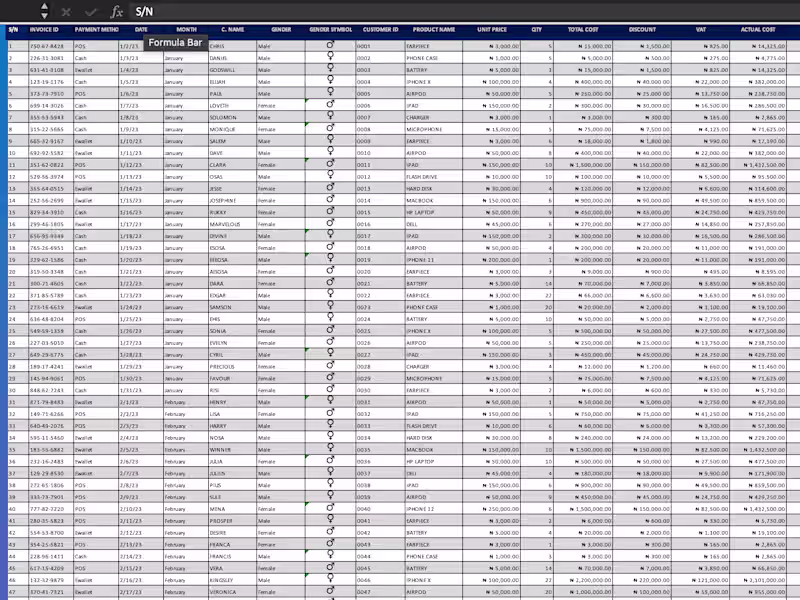
Task: Click the gender symbol in CYRIL's row
Action: click(331, 352)
